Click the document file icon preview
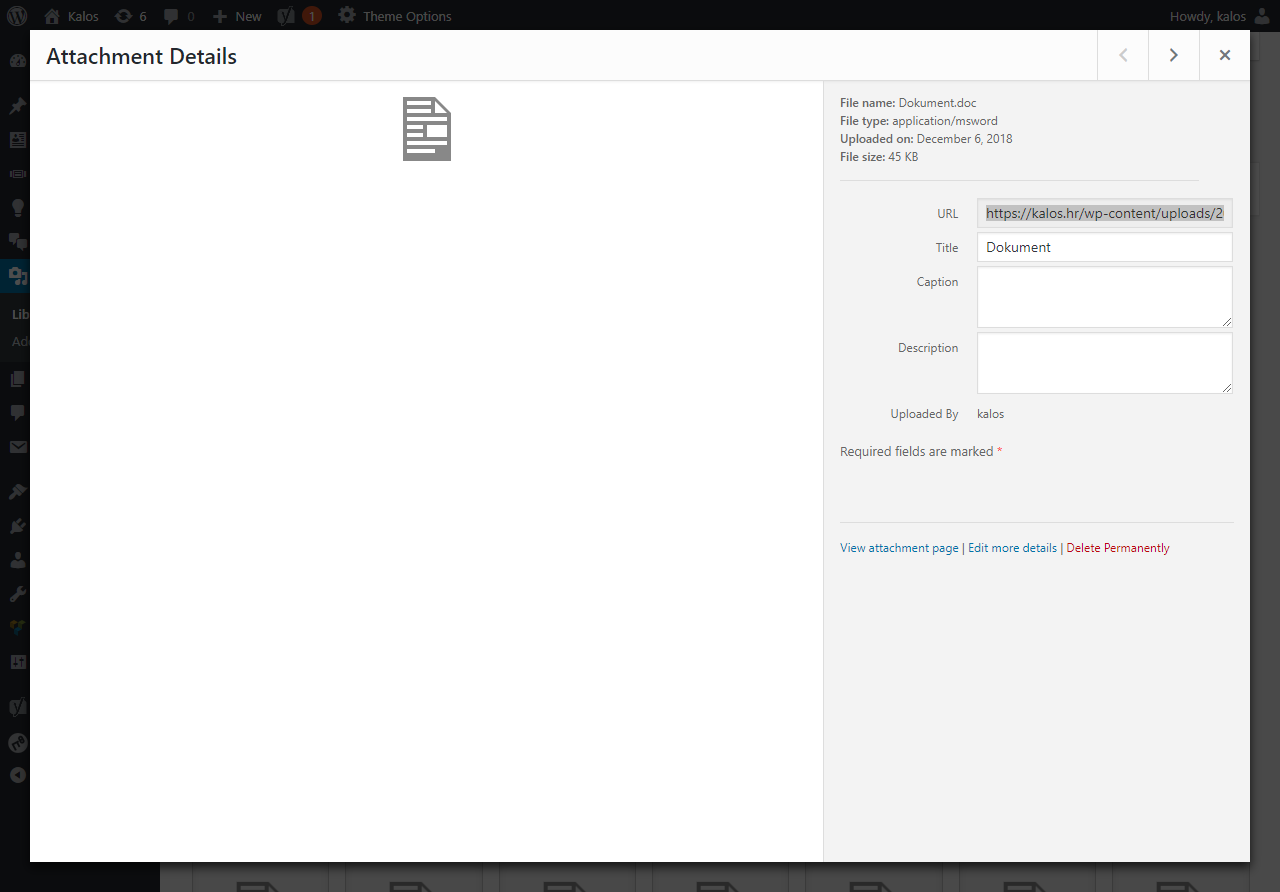This screenshot has width=1280, height=892. 427,129
